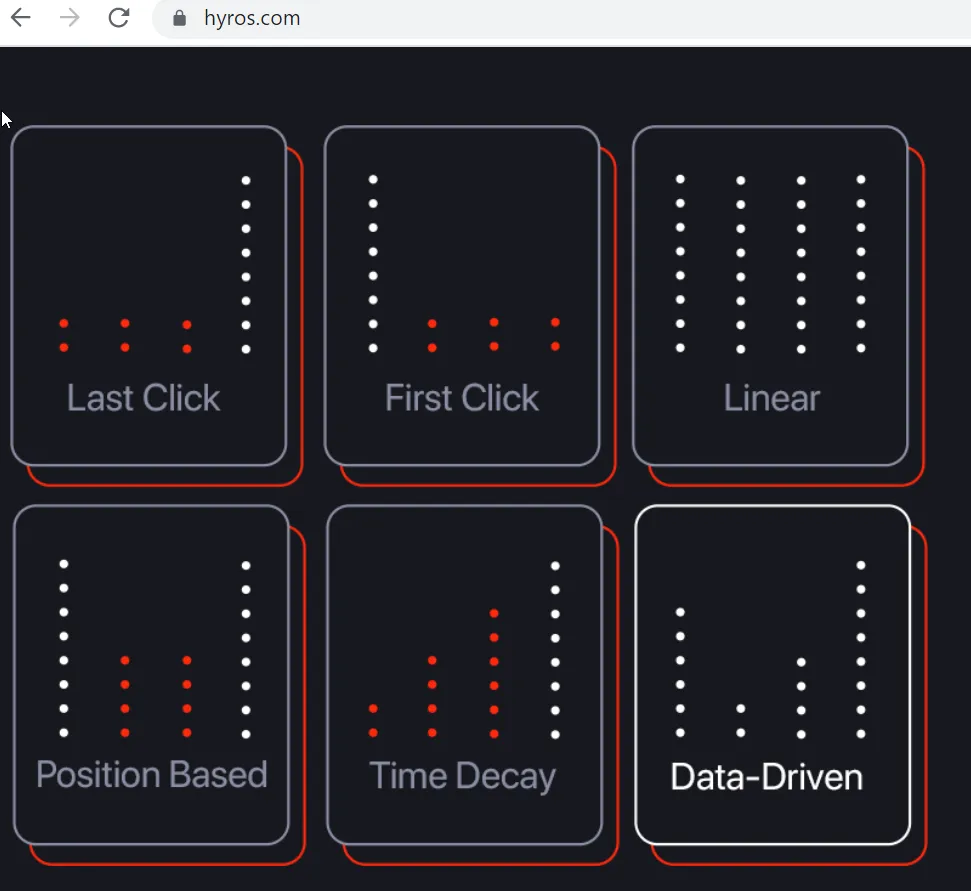
Task: Click the browser back arrow
Action: pyautogui.click(x=21, y=18)
